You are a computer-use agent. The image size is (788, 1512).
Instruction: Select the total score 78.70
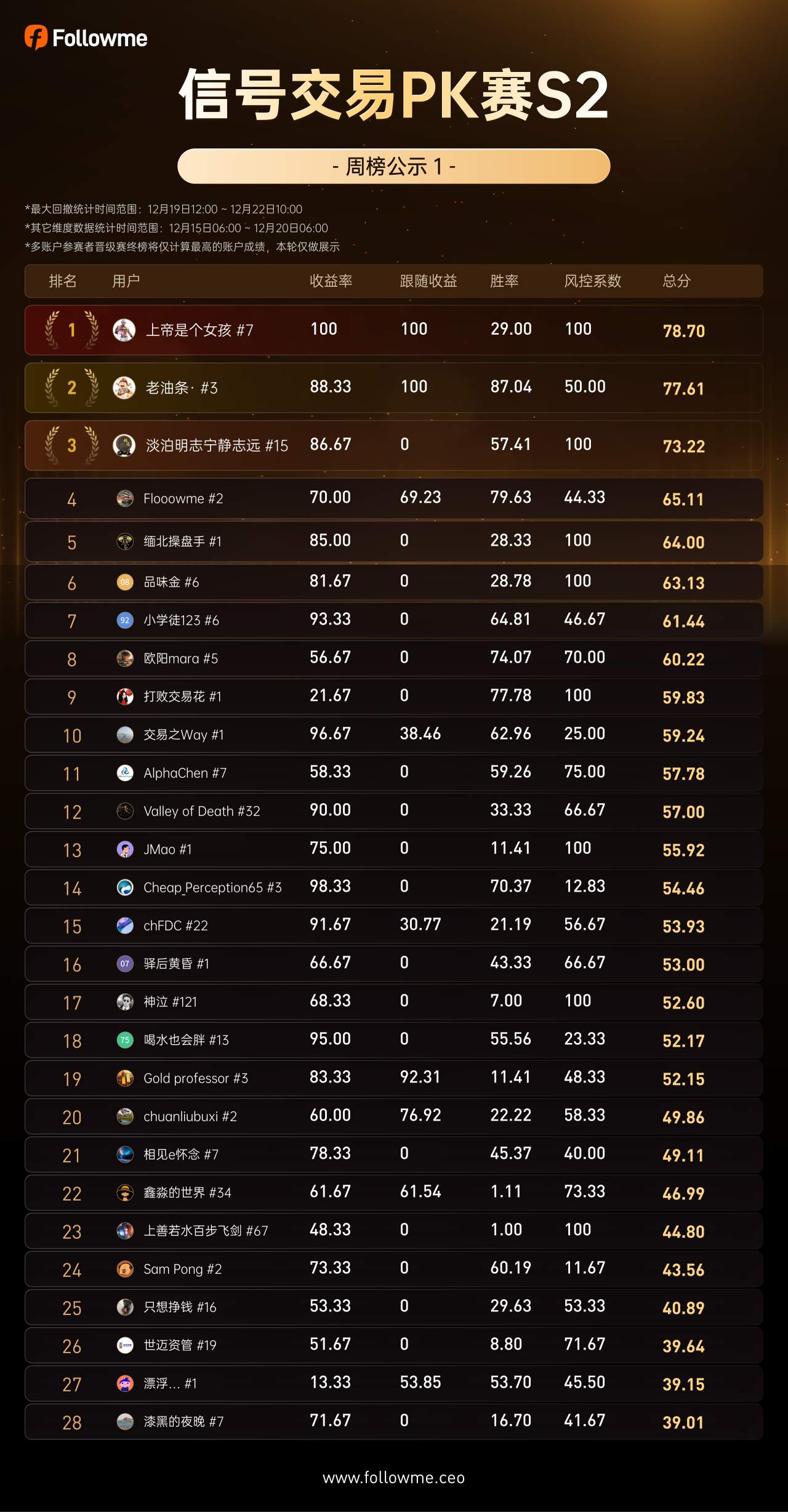click(x=683, y=331)
